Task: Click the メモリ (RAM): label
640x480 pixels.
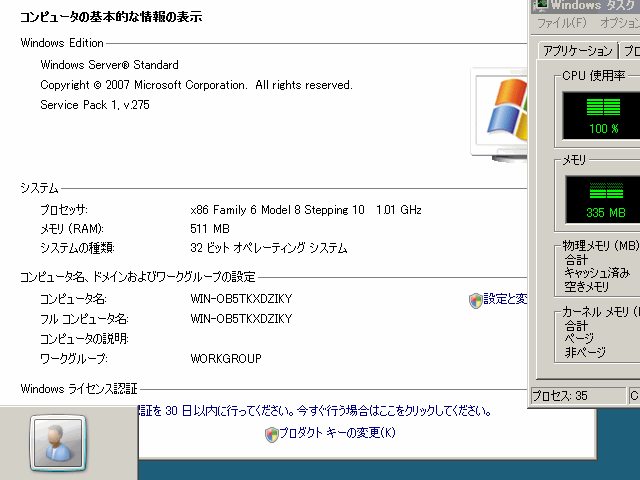Action: tap(72, 229)
